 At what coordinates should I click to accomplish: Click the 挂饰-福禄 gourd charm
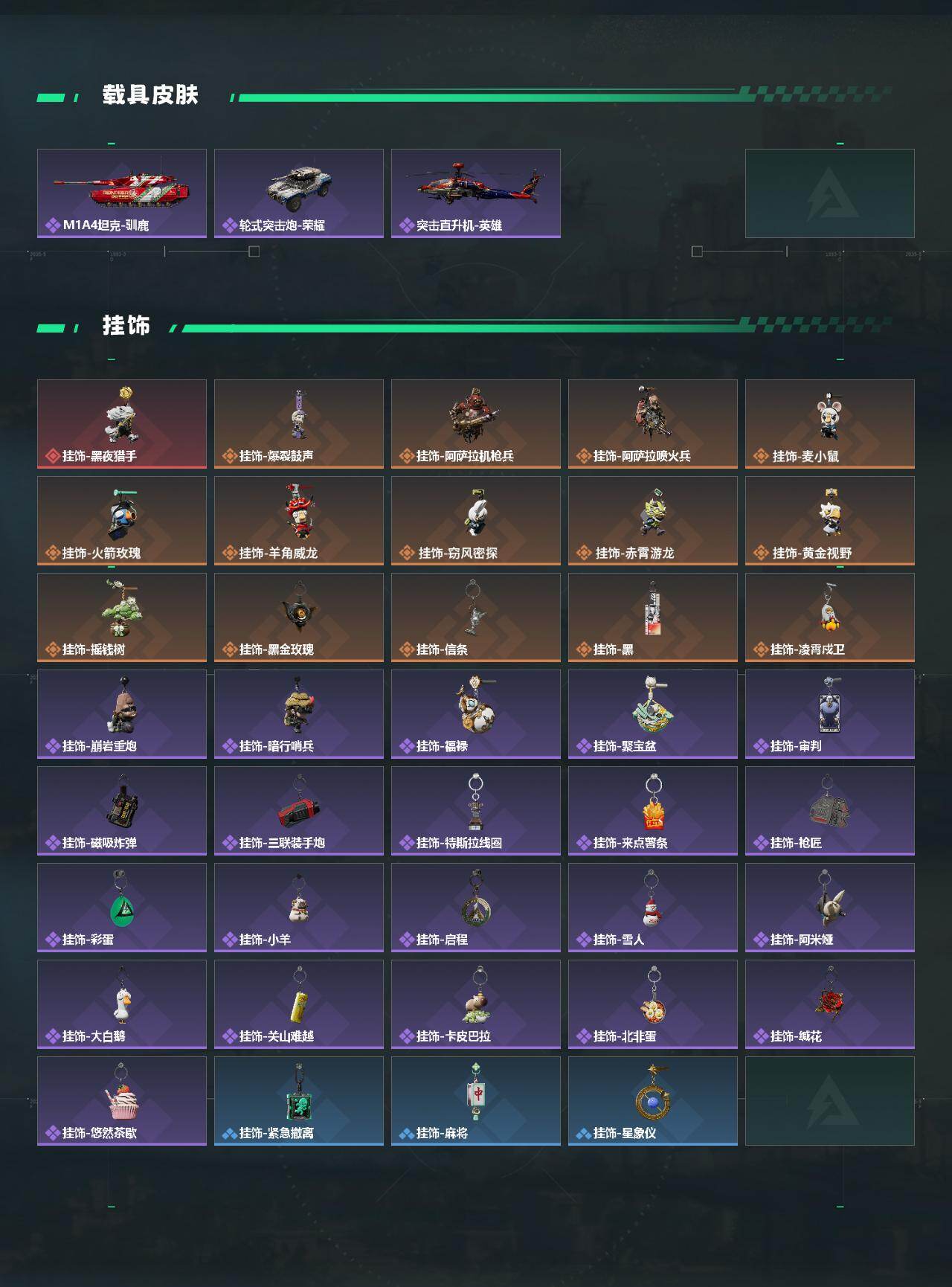coord(476,714)
